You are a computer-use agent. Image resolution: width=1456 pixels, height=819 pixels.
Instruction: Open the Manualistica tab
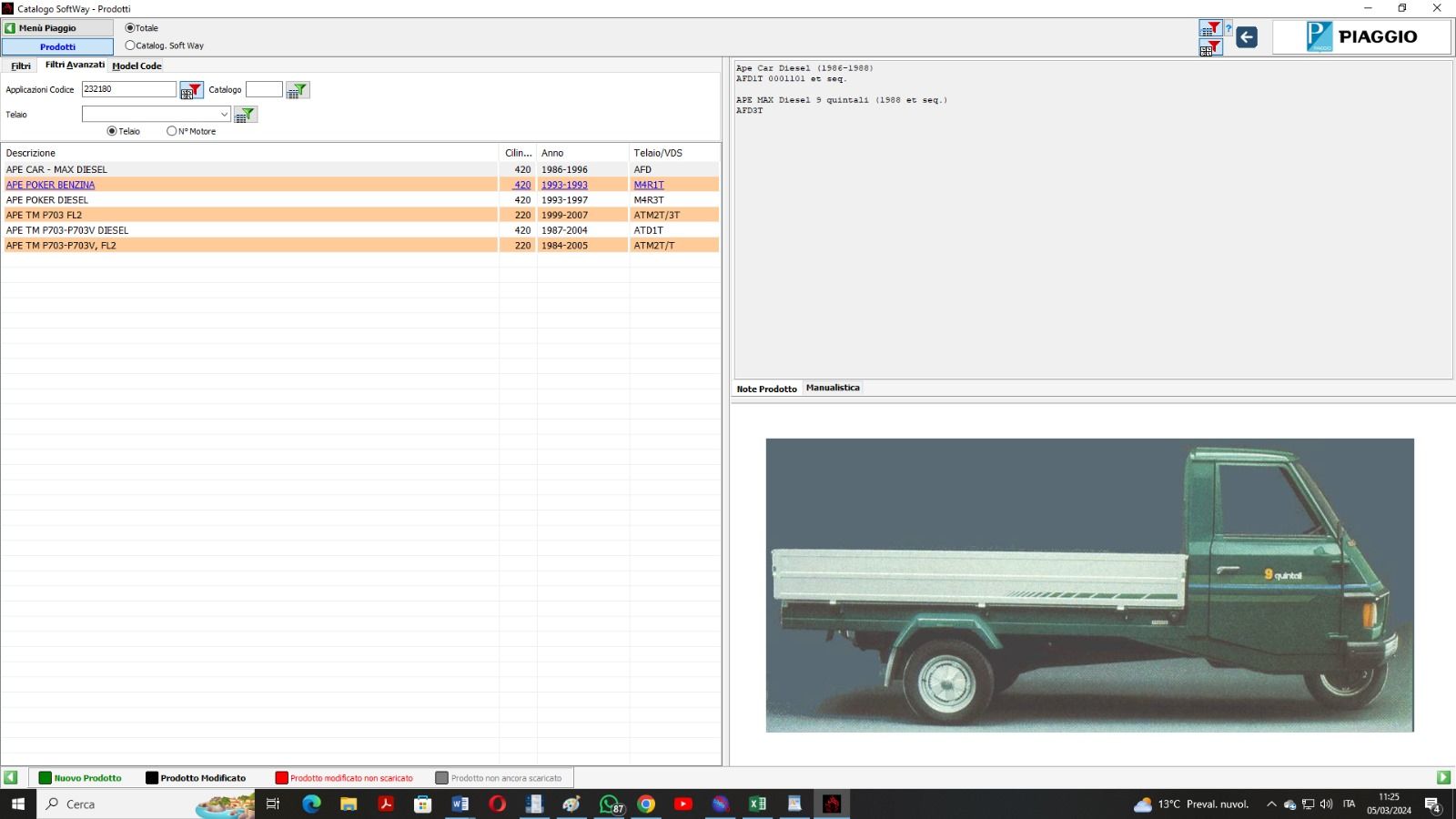click(x=833, y=388)
